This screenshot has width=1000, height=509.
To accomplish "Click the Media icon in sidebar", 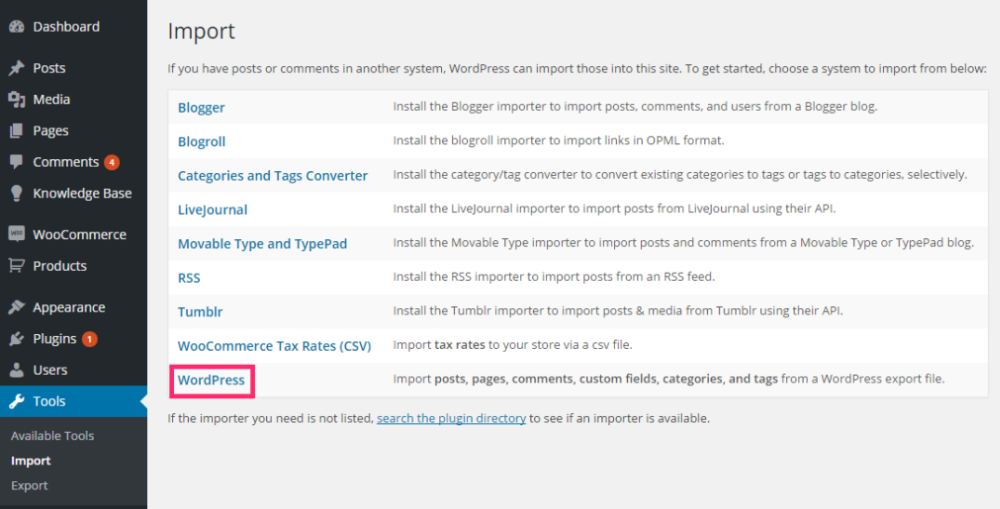I will tap(16, 99).
